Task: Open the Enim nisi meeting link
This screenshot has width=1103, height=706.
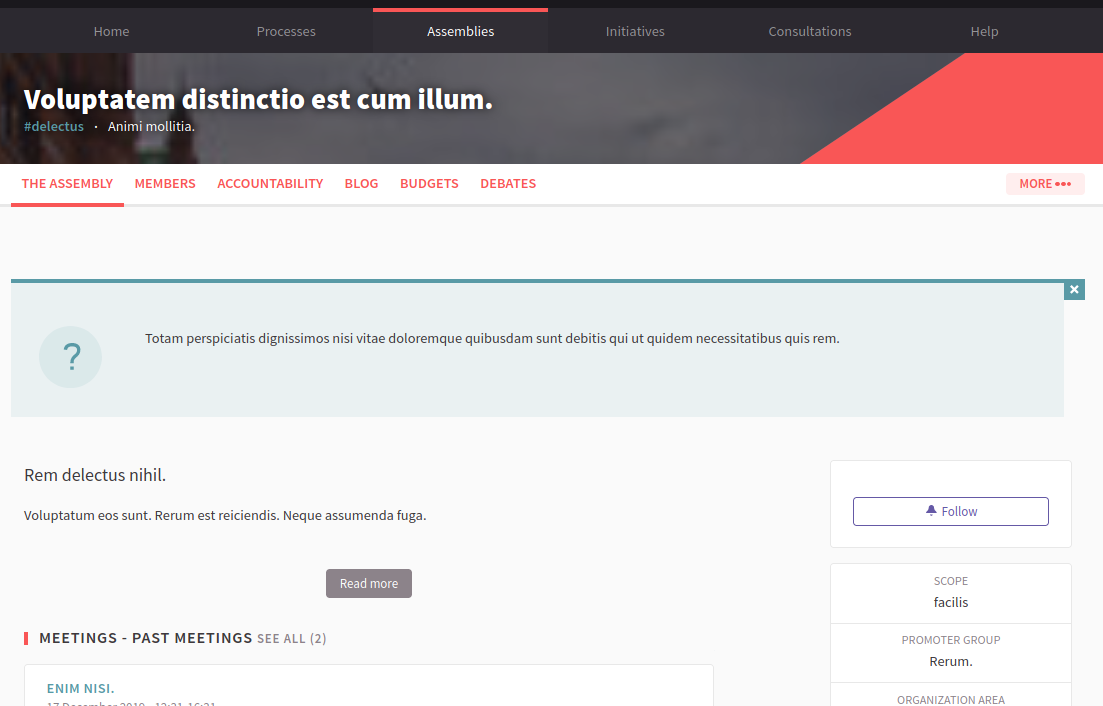Action: tap(81, 688)
